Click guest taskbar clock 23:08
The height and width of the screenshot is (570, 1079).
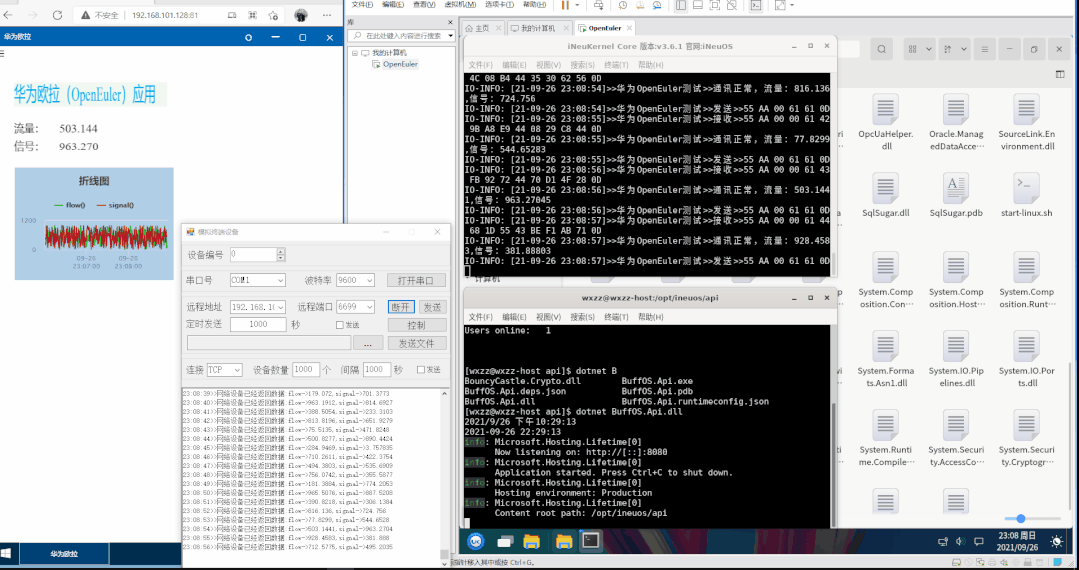click(1018, 541)
